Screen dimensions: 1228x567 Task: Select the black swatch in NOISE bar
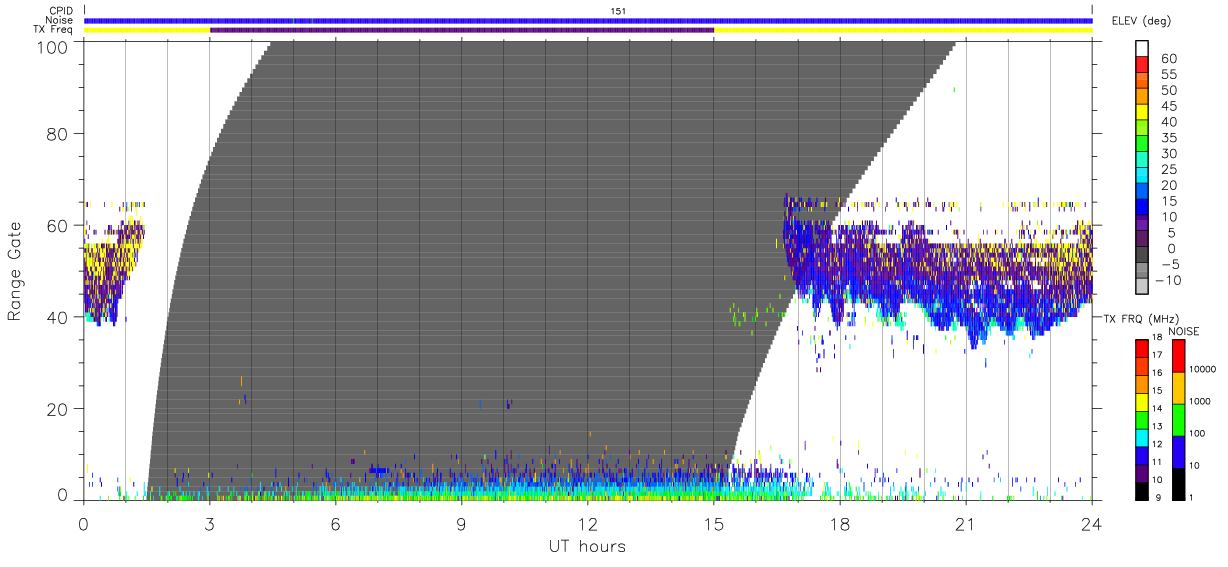(1177, 484)
